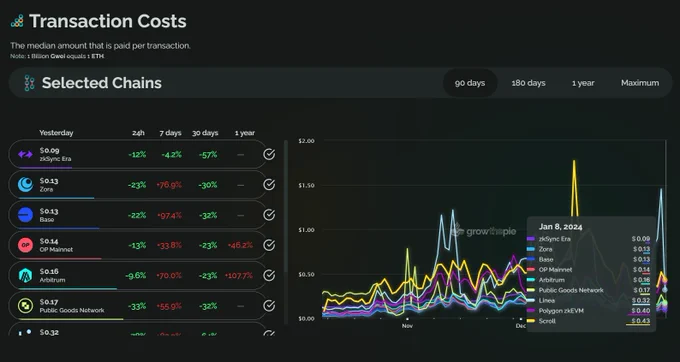Click the Base chain logo icon

[25, 215]
